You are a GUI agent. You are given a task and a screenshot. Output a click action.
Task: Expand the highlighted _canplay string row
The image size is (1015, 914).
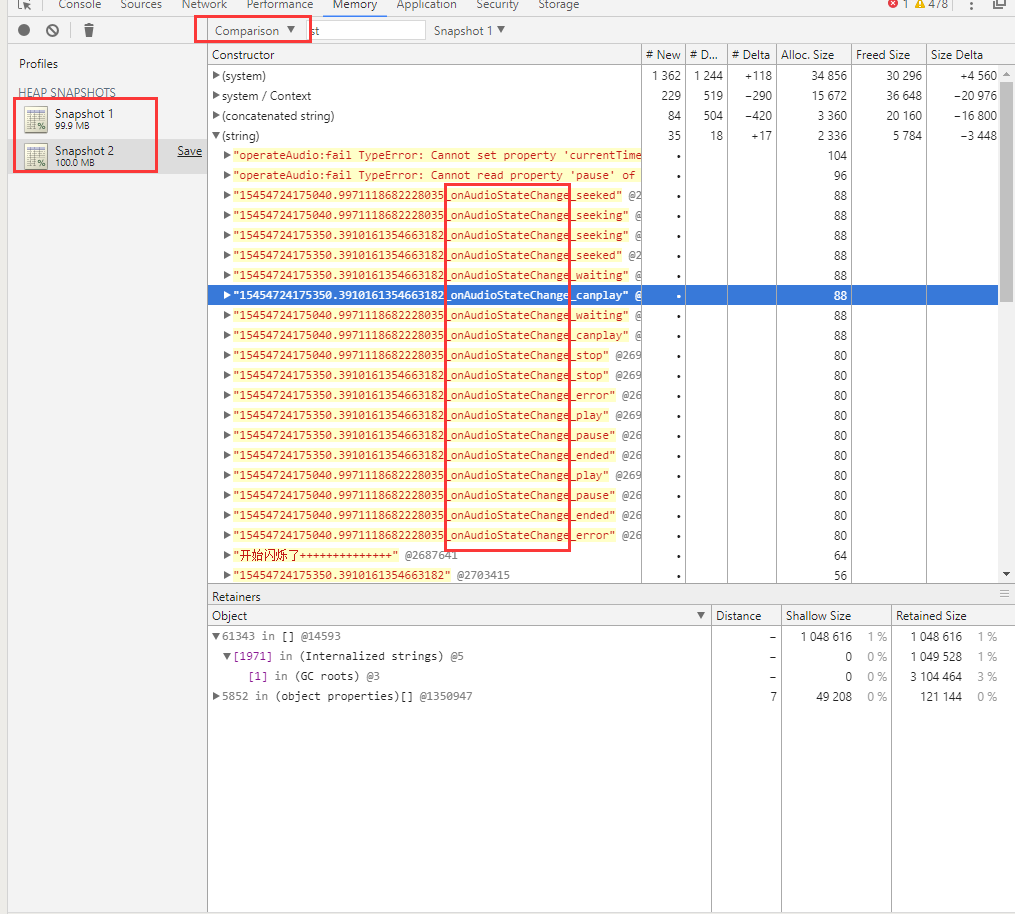(x=227, y=295)
